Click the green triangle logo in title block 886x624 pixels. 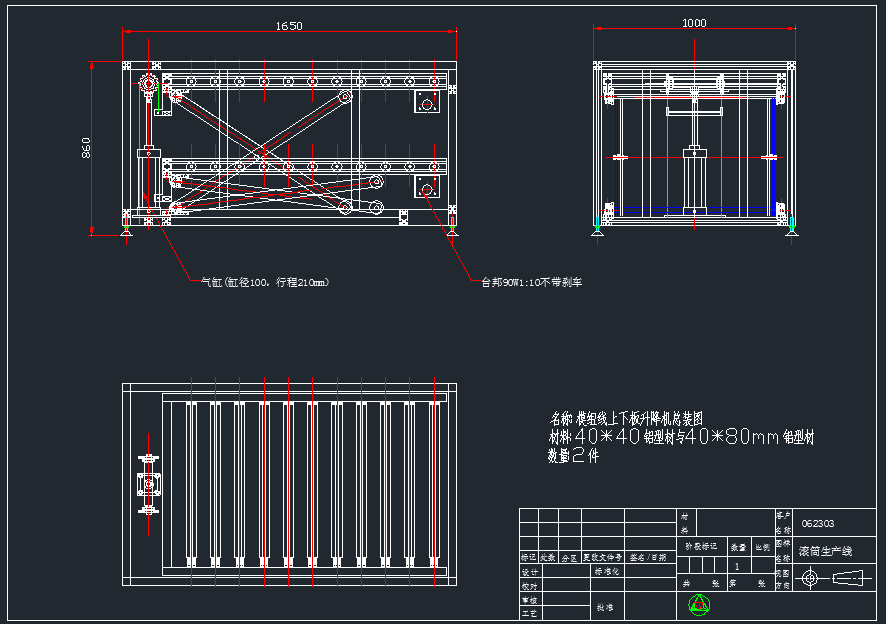click(x=699, y=604)
